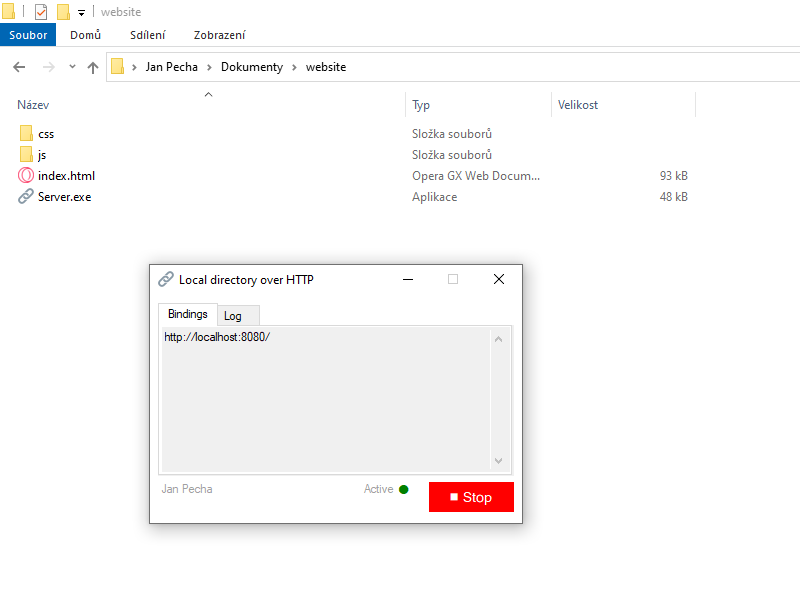Open the recent locations dropdown arrow

point(72,67)
